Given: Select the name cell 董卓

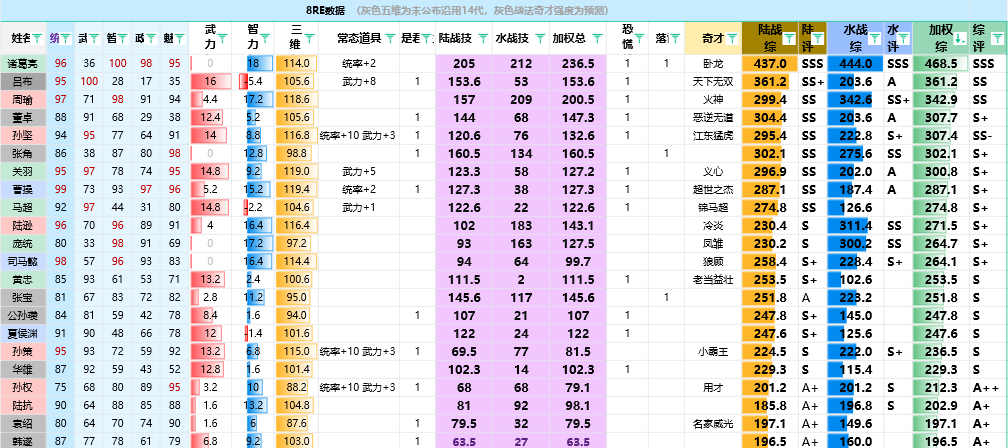Looking at the screenshot, I should pyautogui.click(x=23, y=118).
